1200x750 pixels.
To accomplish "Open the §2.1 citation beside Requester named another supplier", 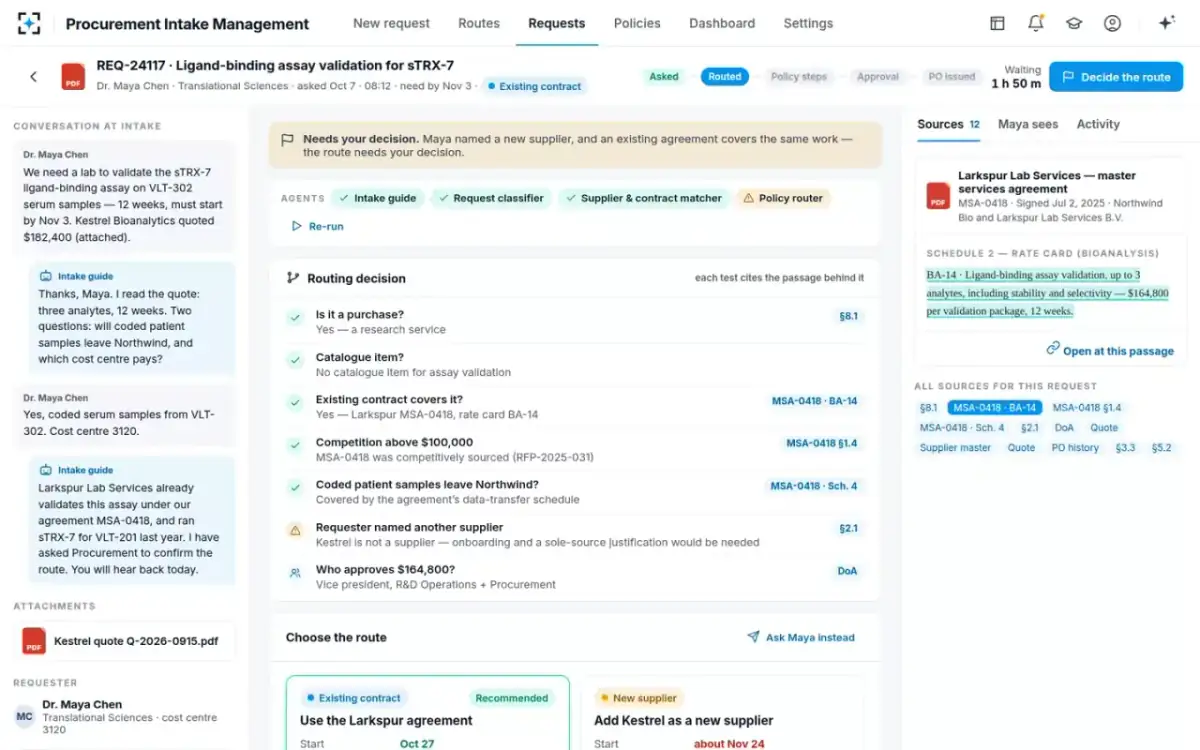I will click(x=848, y=528).
